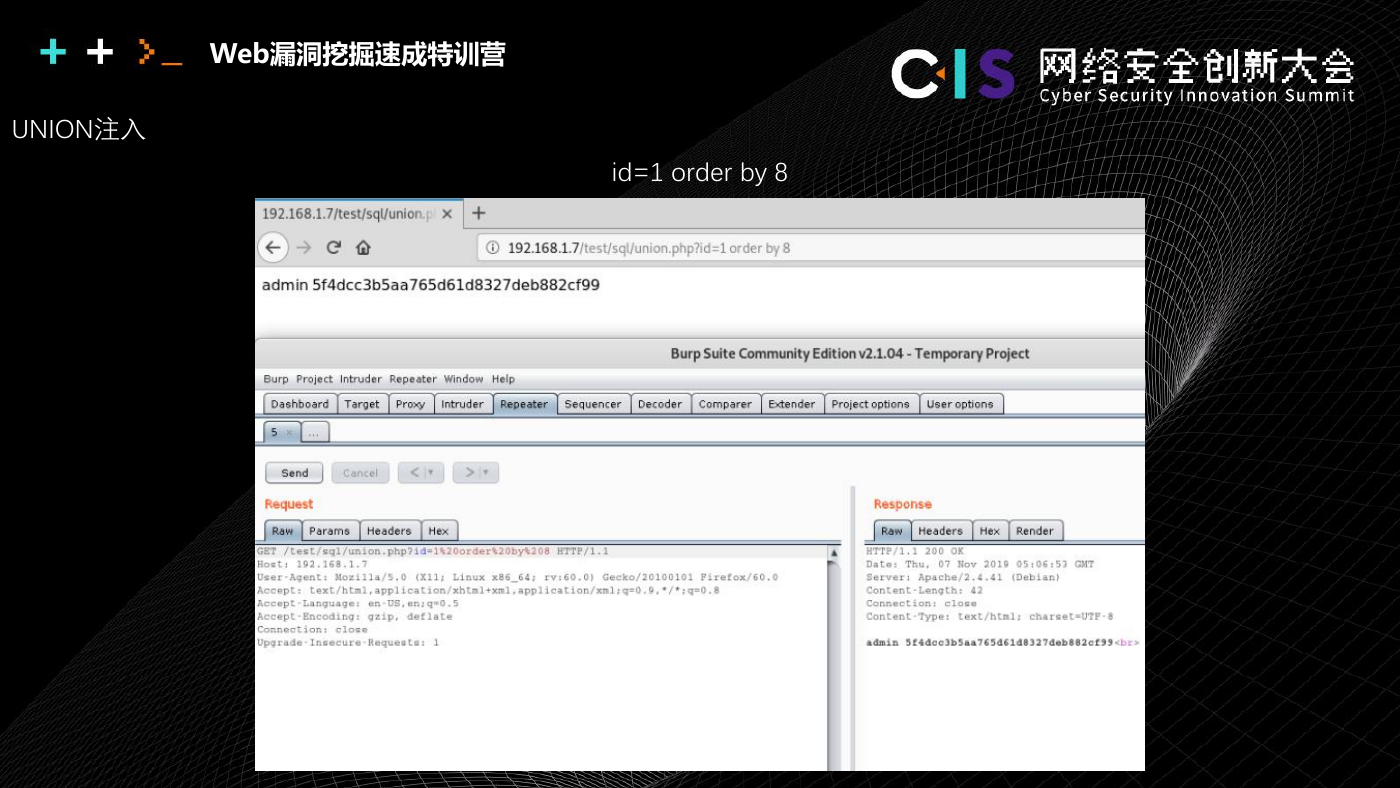1400x788 pixels.
Task: Click the GET /test/sql/union.php request line
Action: [x=432, y=552]
